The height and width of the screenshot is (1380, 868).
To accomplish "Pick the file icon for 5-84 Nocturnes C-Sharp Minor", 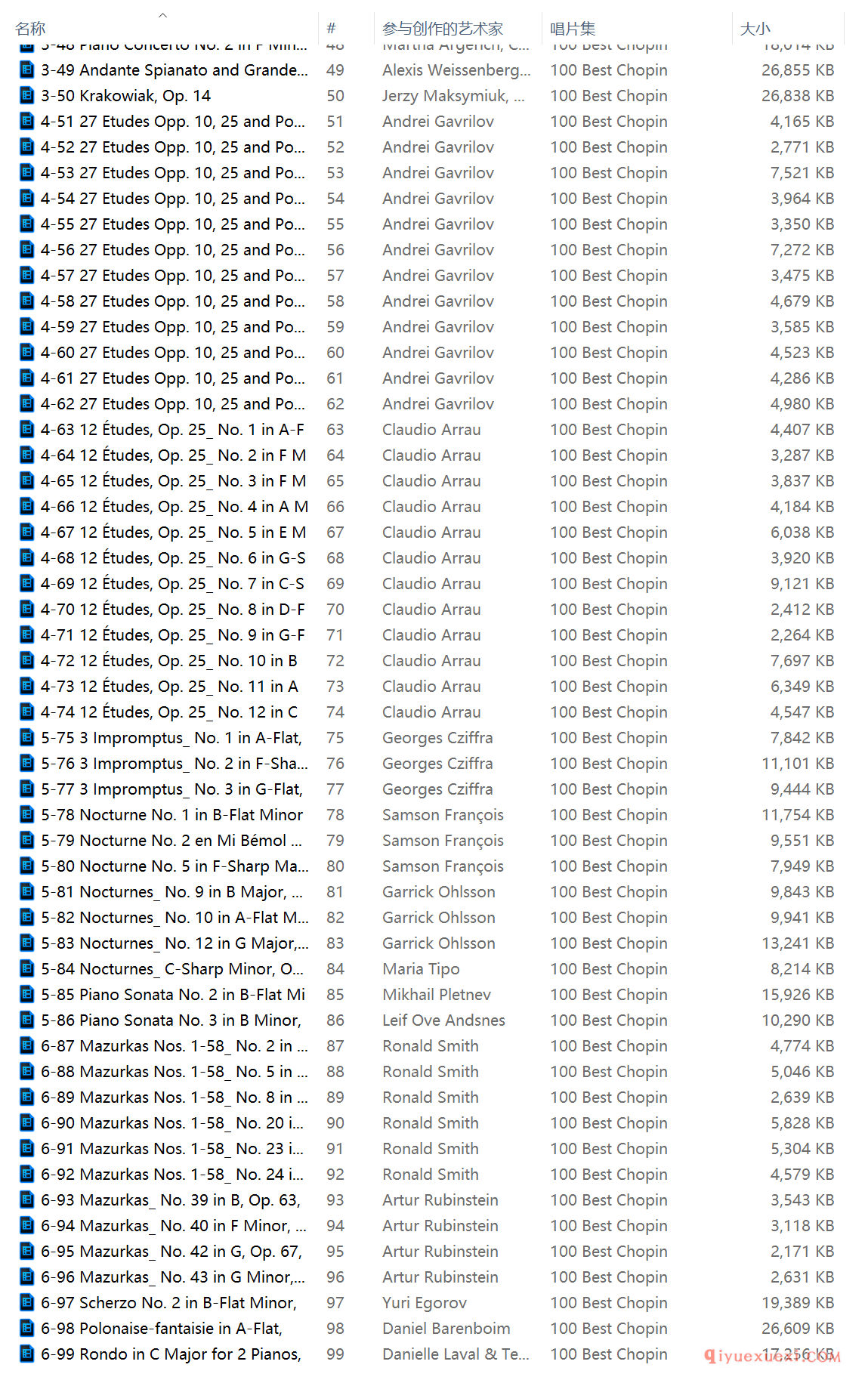I will [27, 969].
